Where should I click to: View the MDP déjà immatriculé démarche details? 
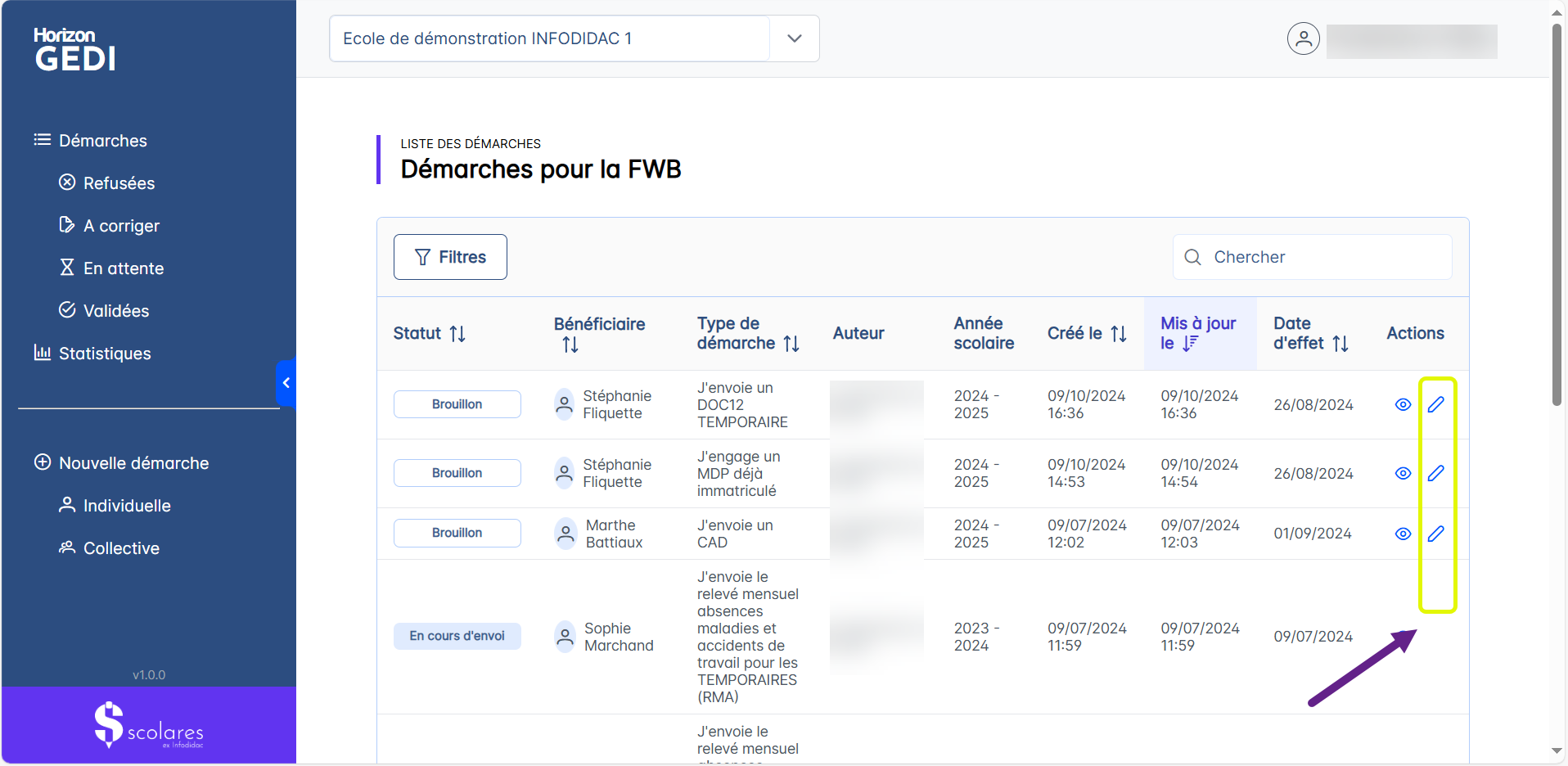coord(1403,473)
